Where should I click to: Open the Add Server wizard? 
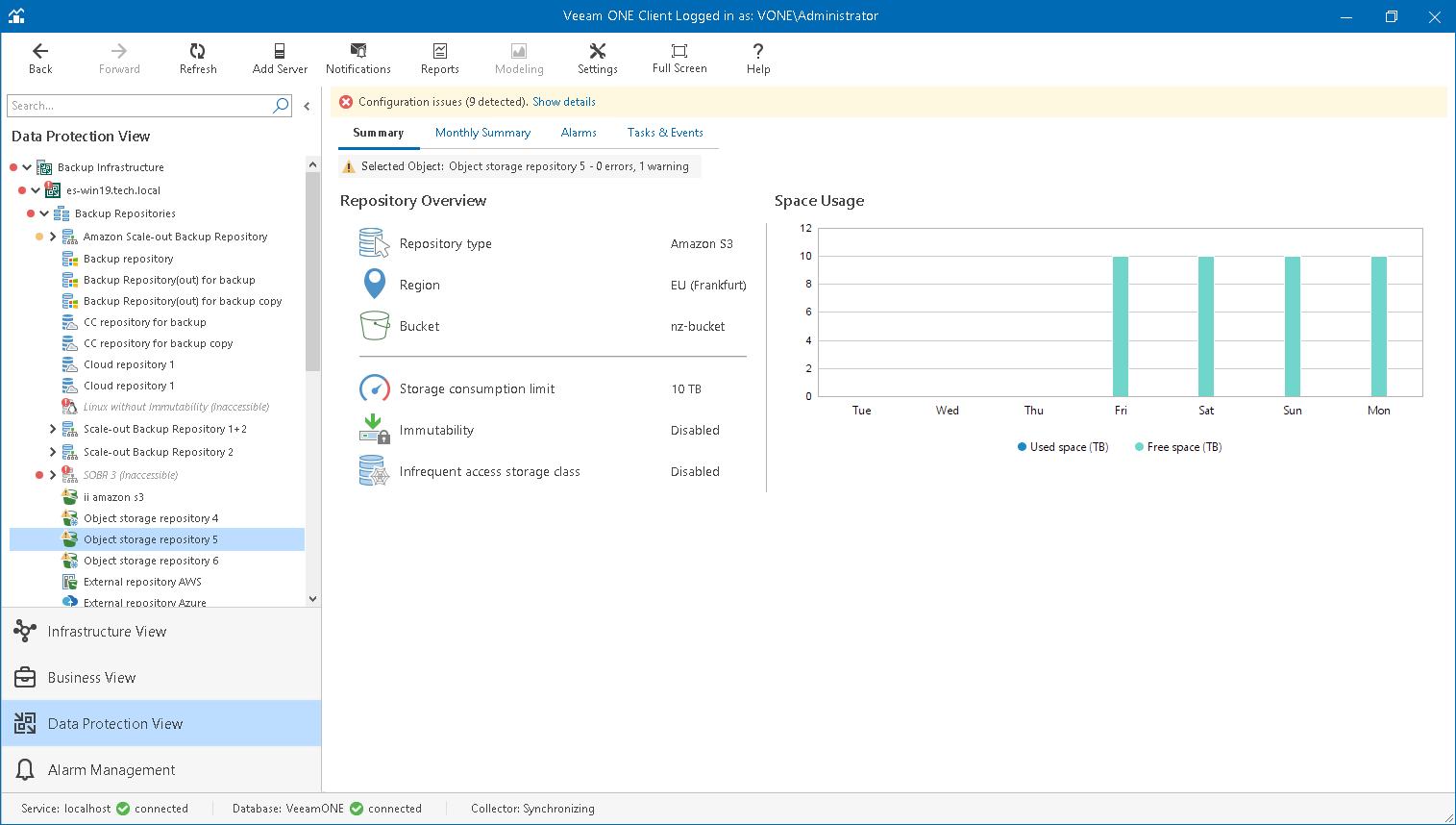click(x=280, y=59)
